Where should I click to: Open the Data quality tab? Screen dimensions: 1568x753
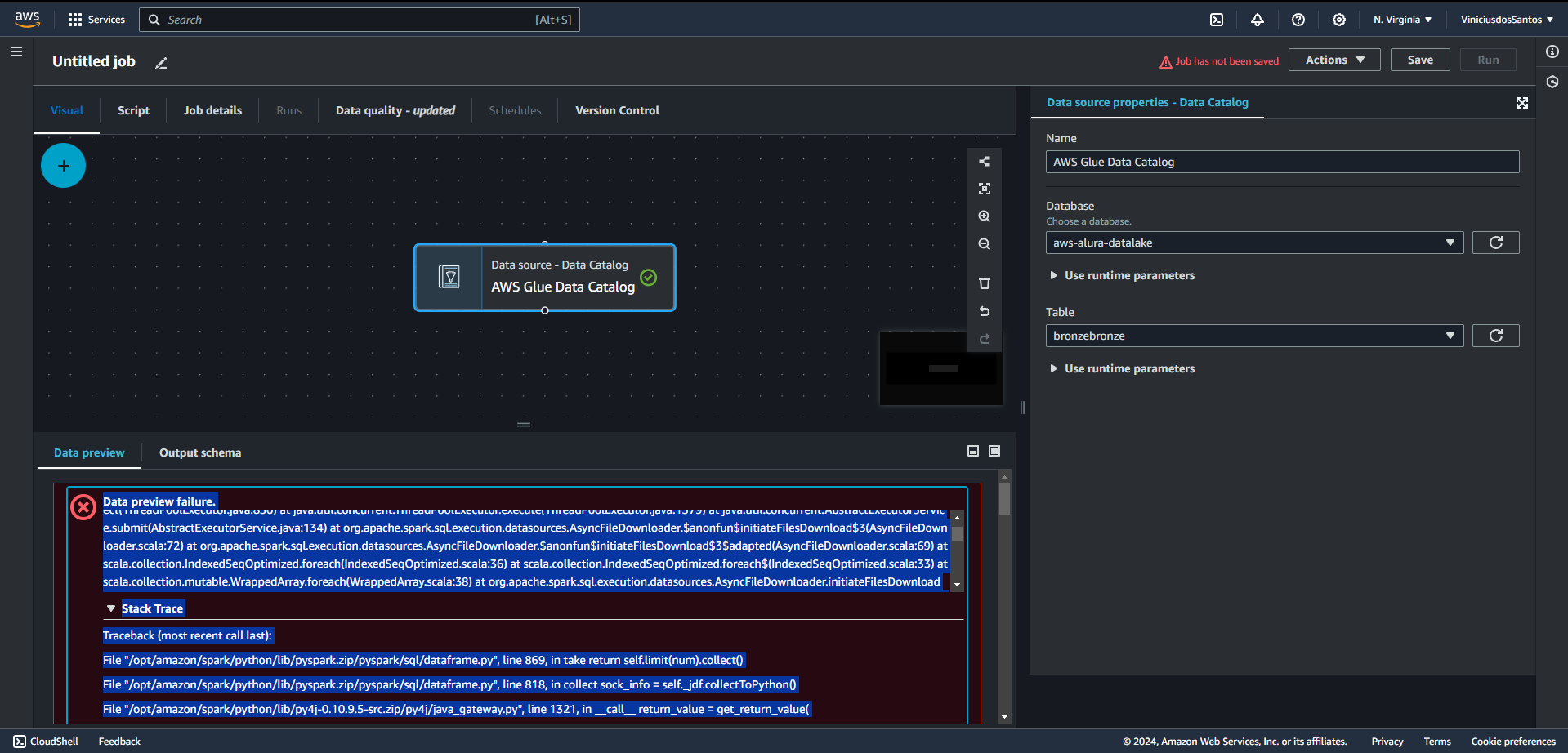(395, 110)
